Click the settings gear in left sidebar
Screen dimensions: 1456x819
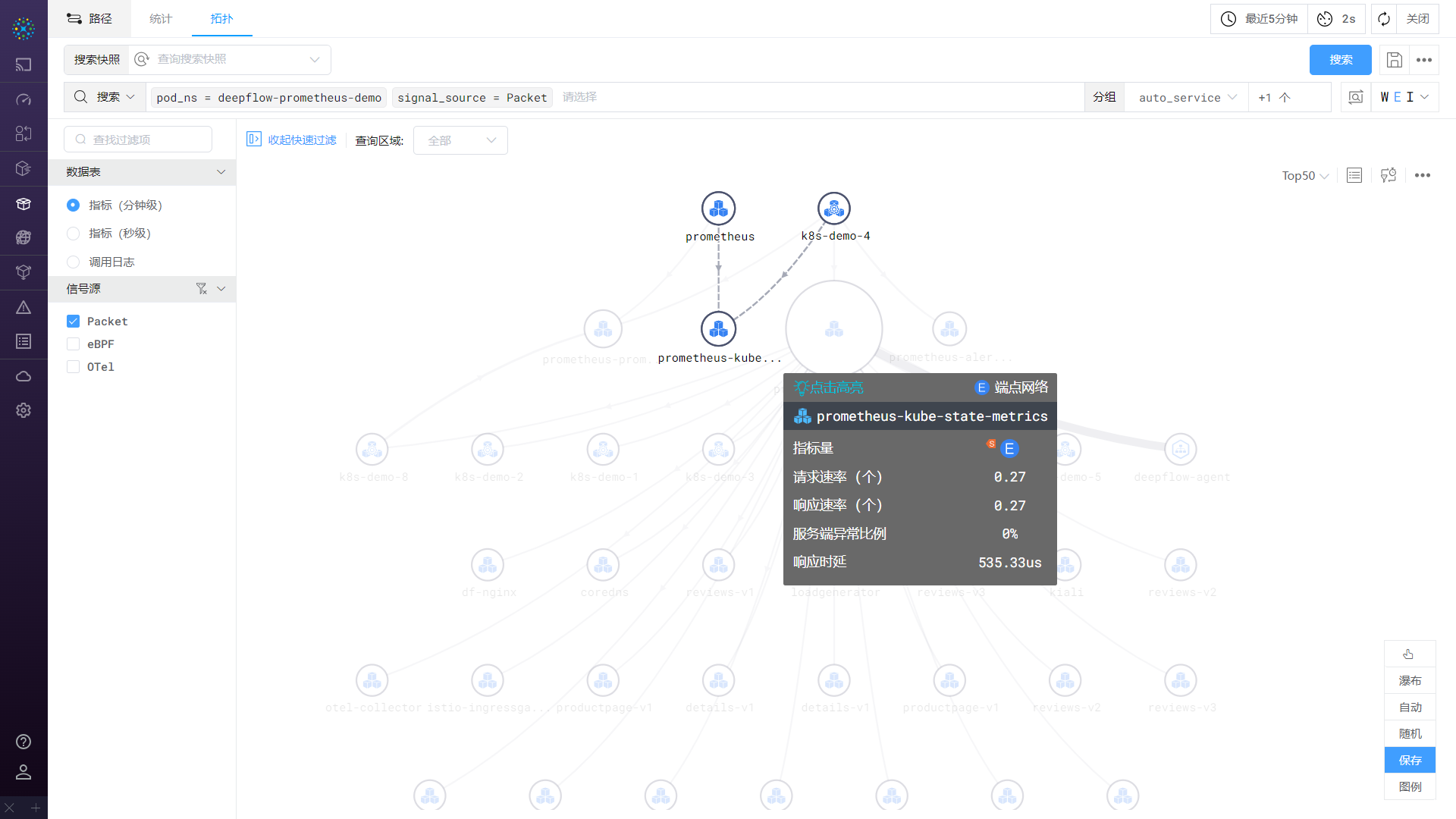point(24,410)
